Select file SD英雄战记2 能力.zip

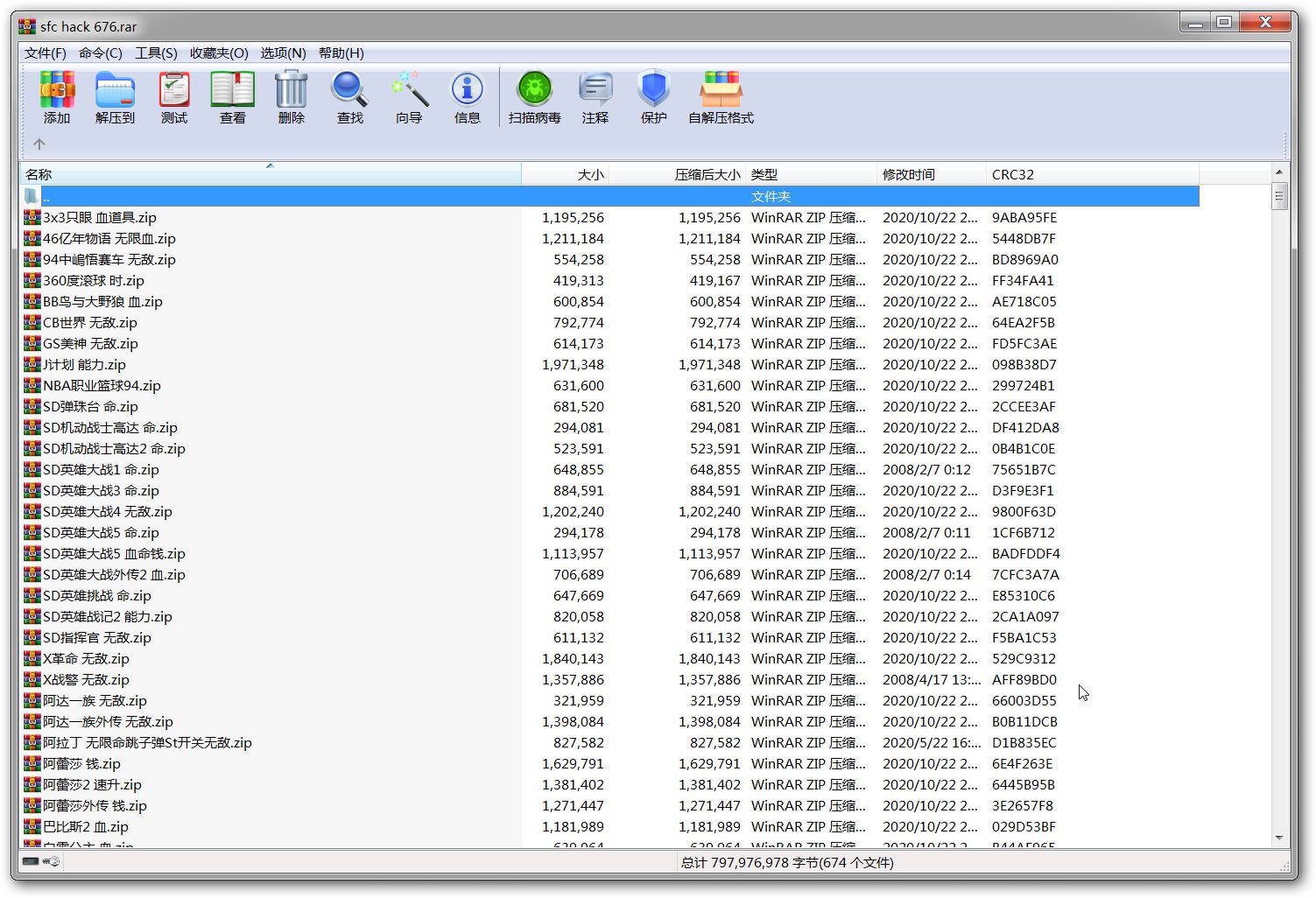(x=108, y=616)
